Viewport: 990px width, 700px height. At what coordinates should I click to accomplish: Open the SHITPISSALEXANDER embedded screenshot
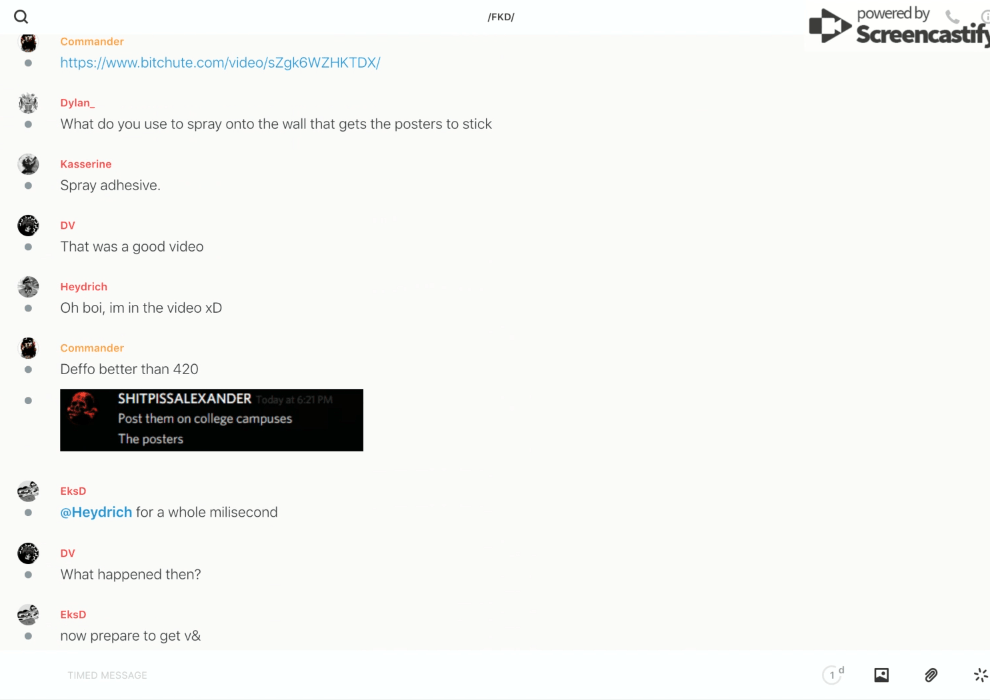pyautogui.click(x=211, y=420)
